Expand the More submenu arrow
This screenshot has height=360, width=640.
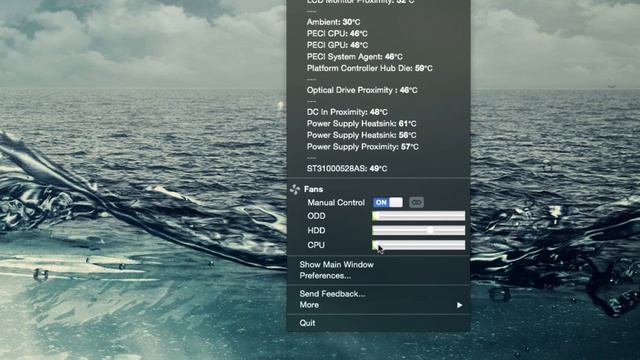460,305
